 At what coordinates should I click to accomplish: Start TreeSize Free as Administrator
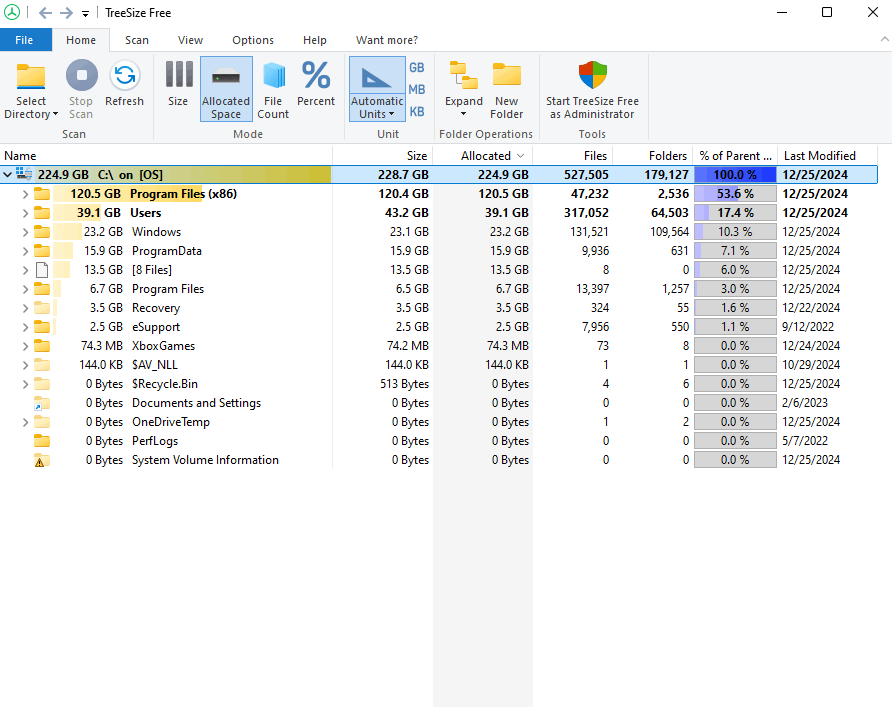point(592,90)
